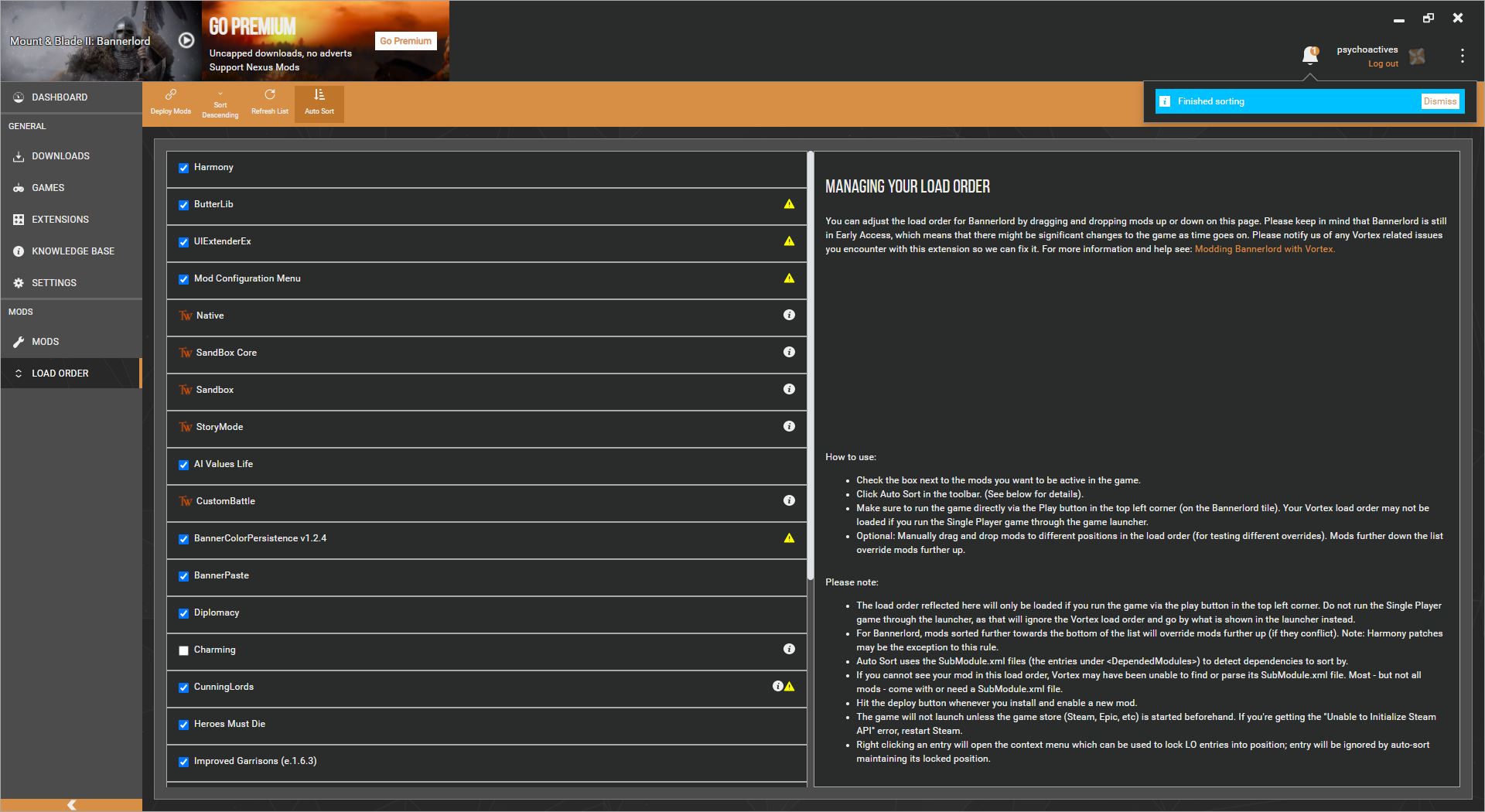Click the TaleWorlds logo beside Native
This screenshot has height=812, width=1485.
tap(186, 316)
